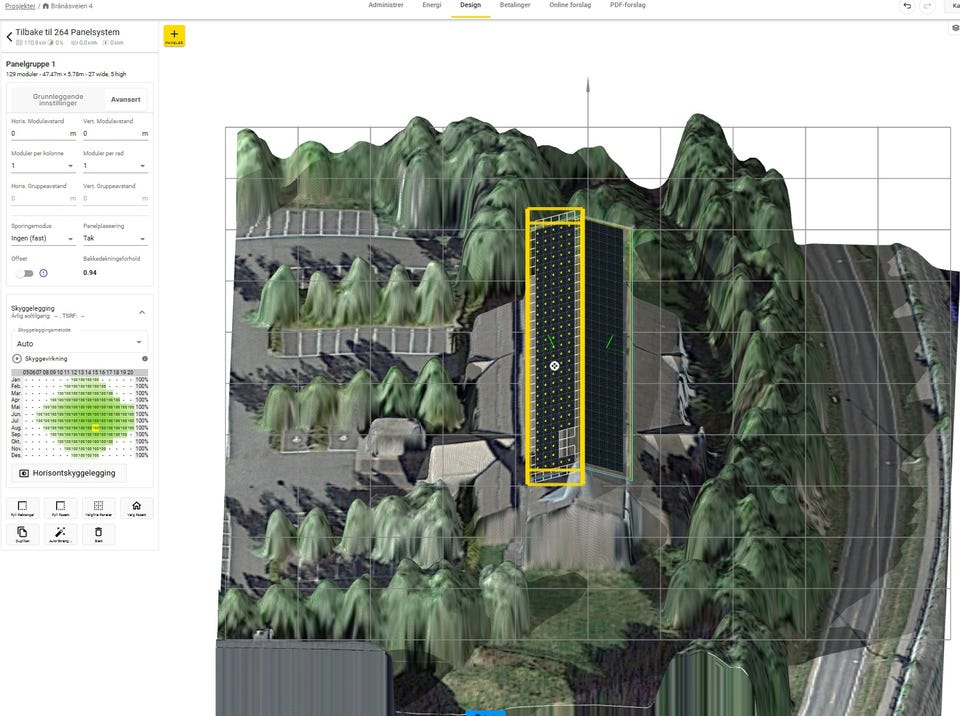The height and width of the screenshot is (716, 960).
Task: Click the Velg flaten house icon
Action: tap(136, 508)
